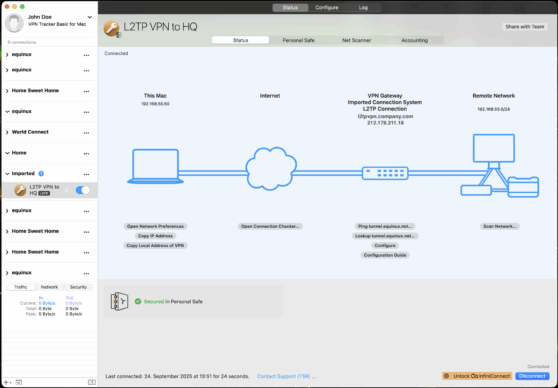
Task: Click the 212.178.211.18 gateway IP text
Action: 385,123
